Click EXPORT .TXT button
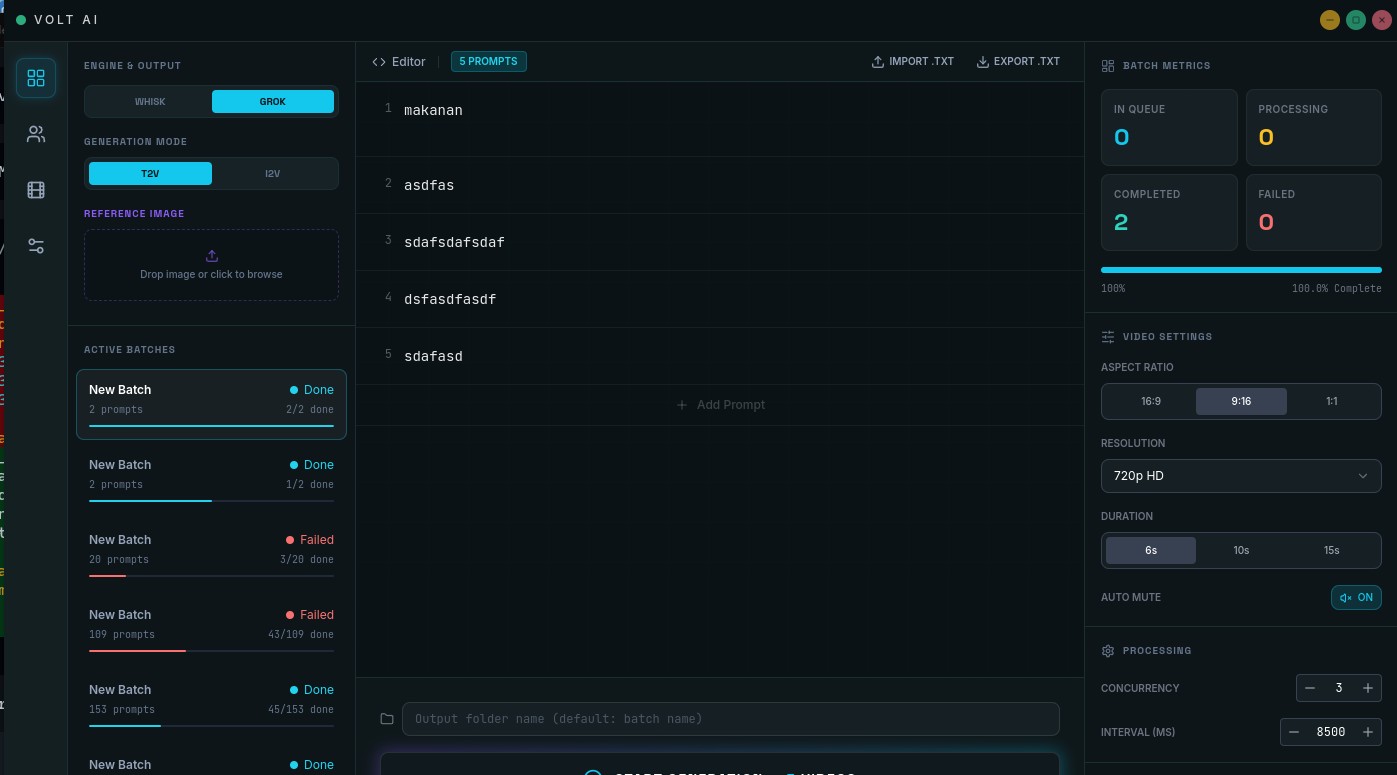The height and width of the screenshot is (775, 1397). (x=1018, y=62)
